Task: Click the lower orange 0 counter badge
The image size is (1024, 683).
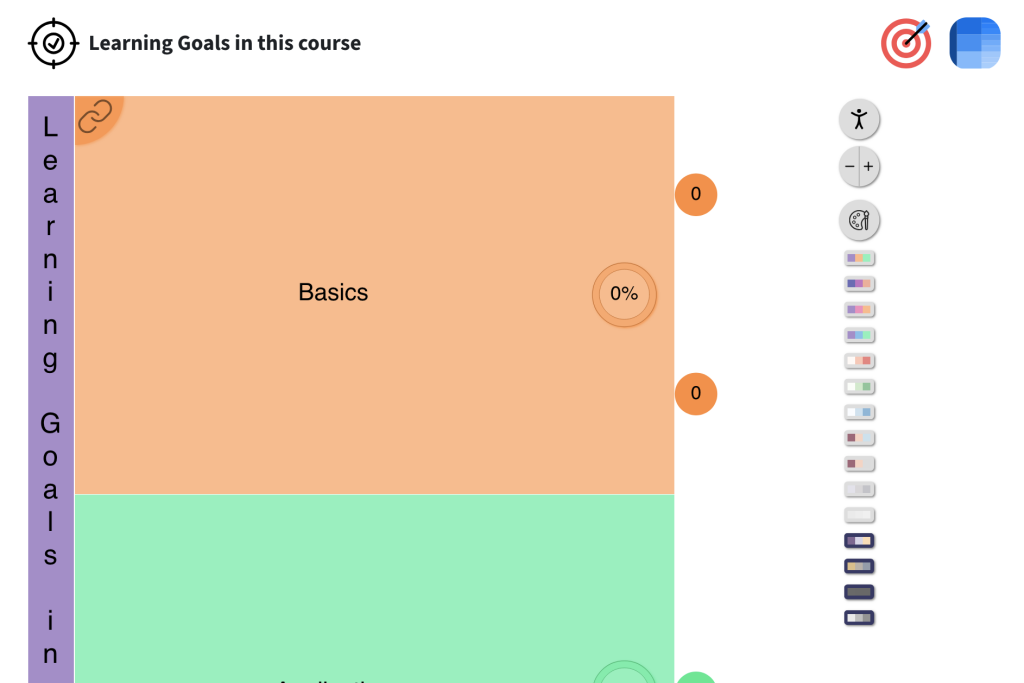Action: tap(696, 394)
